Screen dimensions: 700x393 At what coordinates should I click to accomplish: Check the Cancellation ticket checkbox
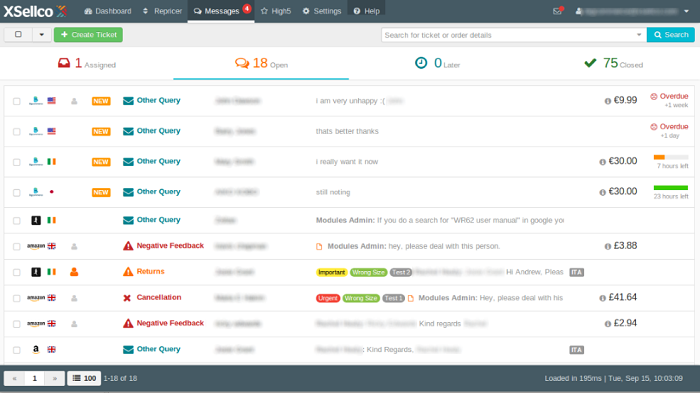pos(17,298)
